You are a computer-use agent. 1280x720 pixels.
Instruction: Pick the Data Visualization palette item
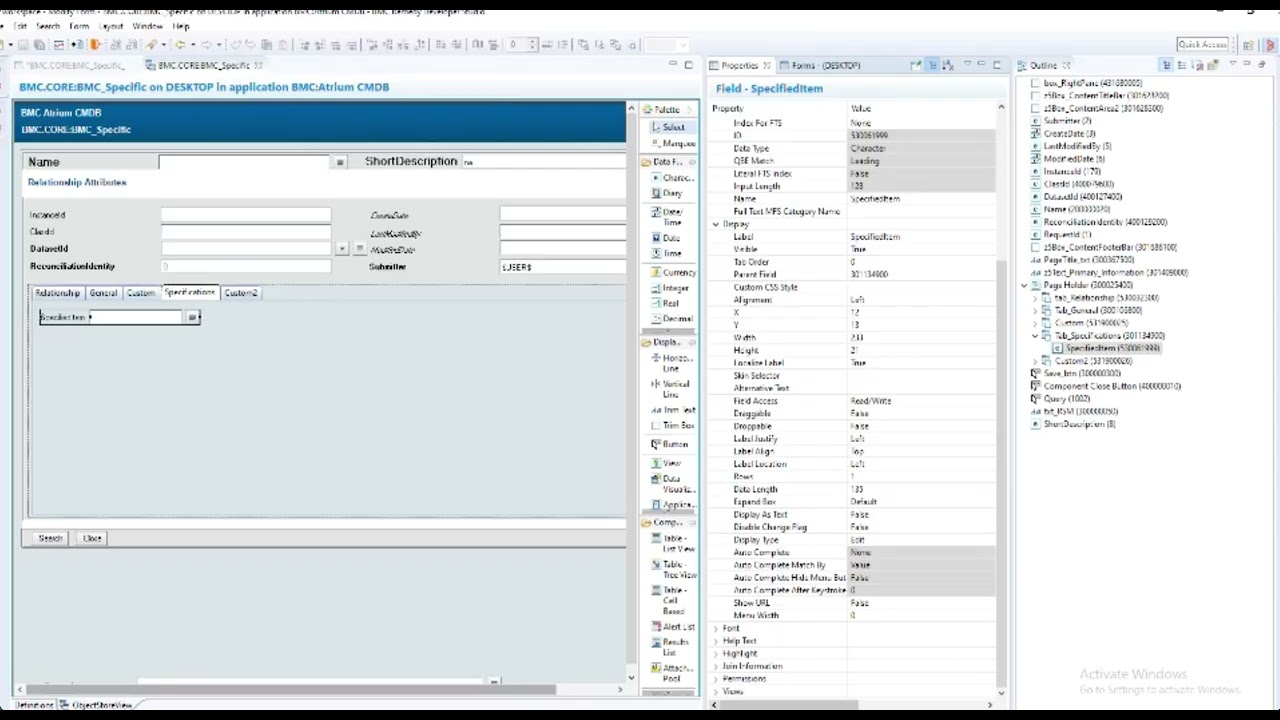672,484
